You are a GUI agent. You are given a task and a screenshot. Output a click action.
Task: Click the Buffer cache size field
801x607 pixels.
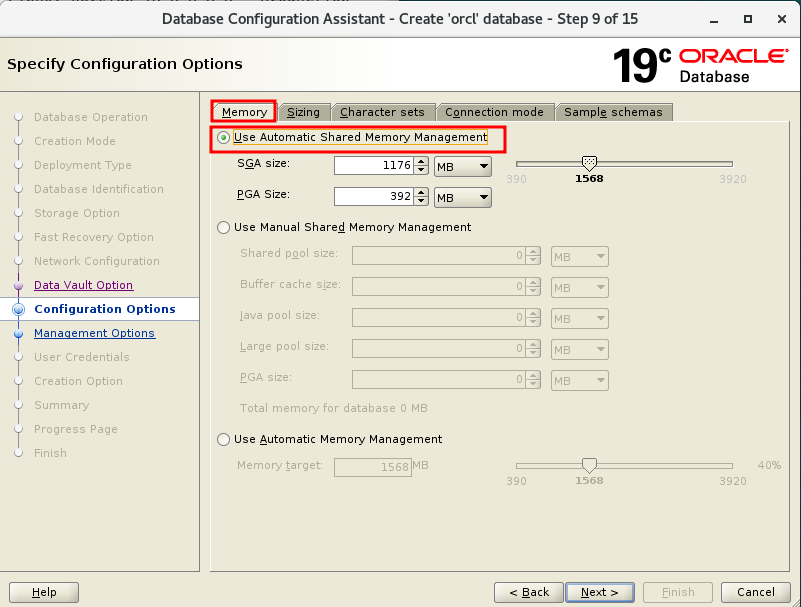439,287
